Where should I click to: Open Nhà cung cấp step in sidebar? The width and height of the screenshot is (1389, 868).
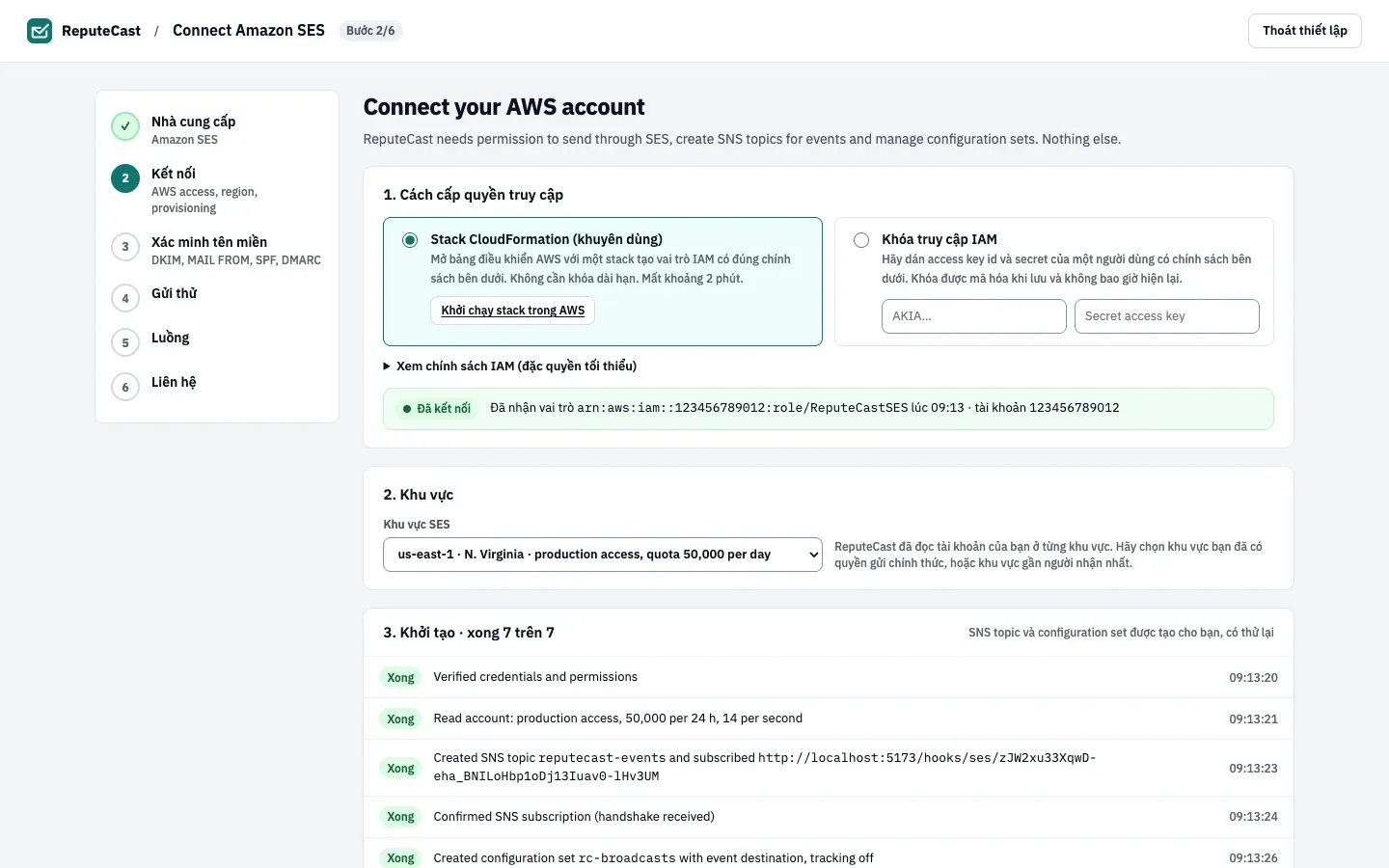[193, 122]
